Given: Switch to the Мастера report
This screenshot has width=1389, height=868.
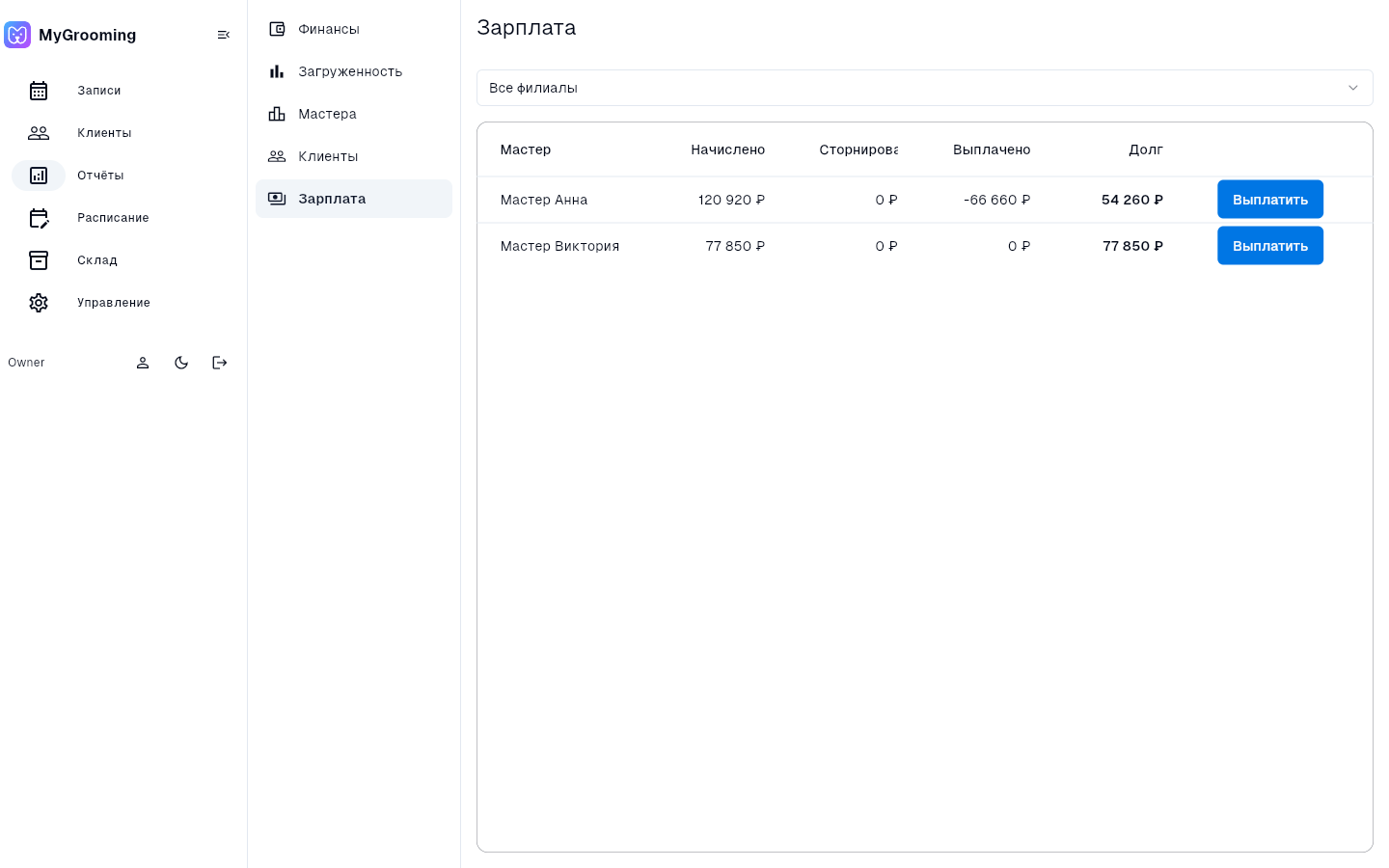Looking at the screenshot, I should click(354, 114).
